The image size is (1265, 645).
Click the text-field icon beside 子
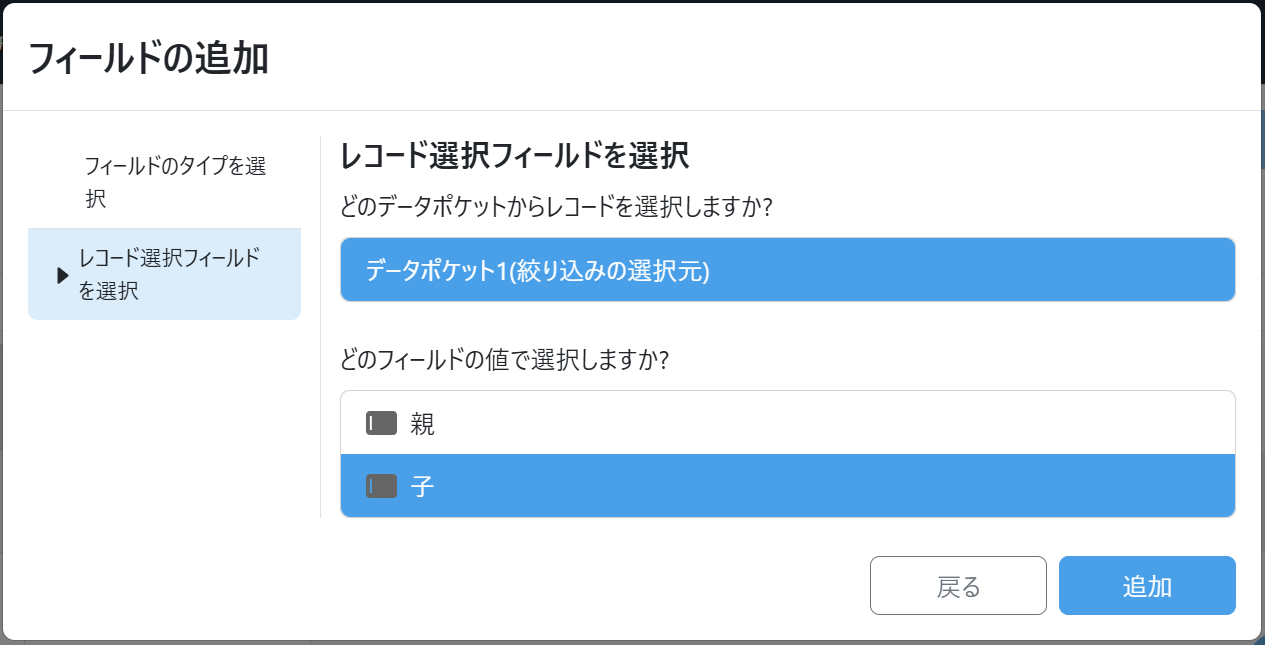click(381, 486)
